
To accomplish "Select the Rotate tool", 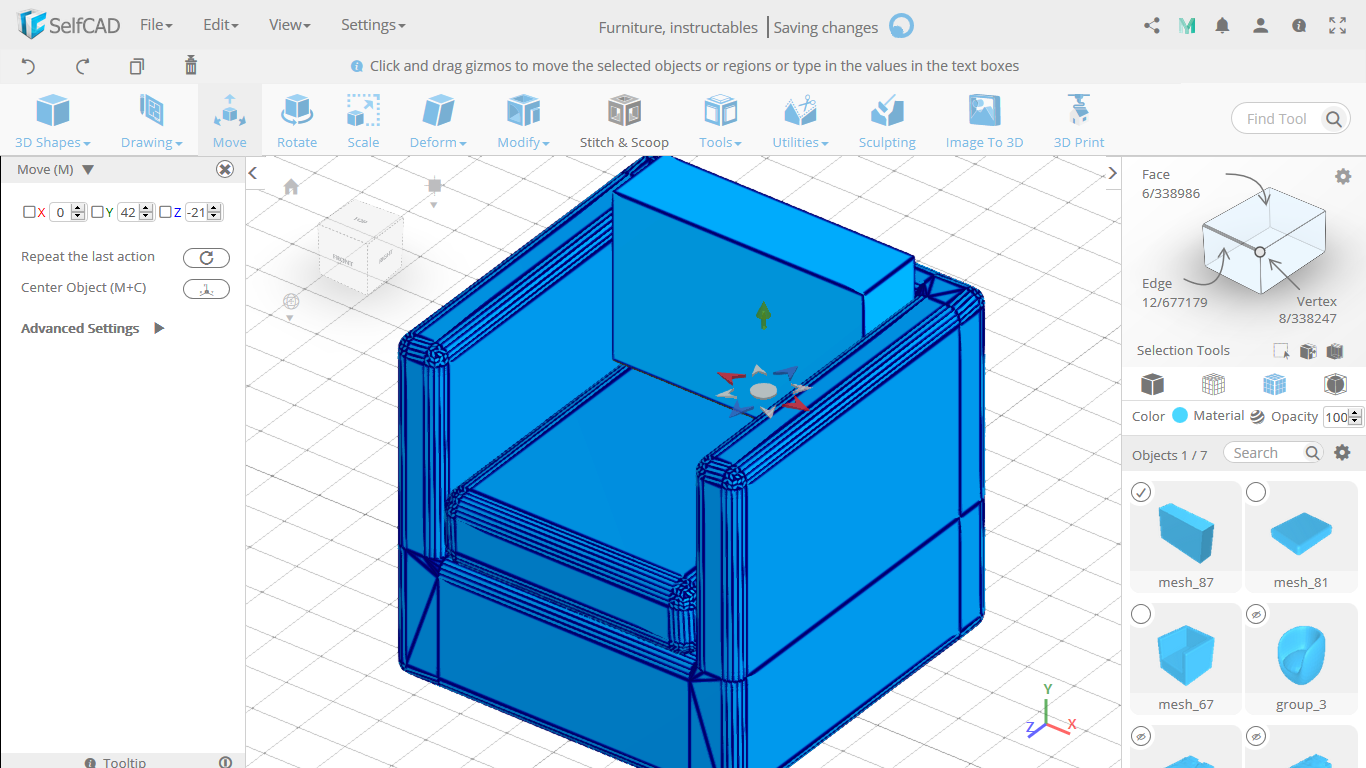I will point(297,121).
